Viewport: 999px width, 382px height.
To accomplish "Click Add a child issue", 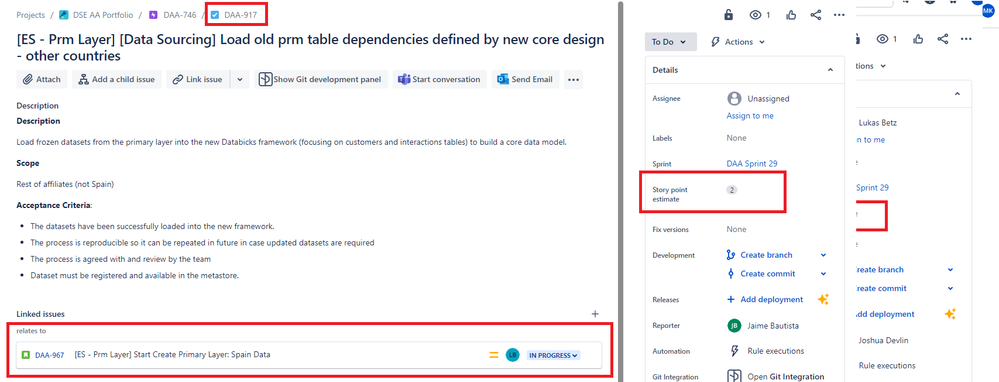I will 116,80.
